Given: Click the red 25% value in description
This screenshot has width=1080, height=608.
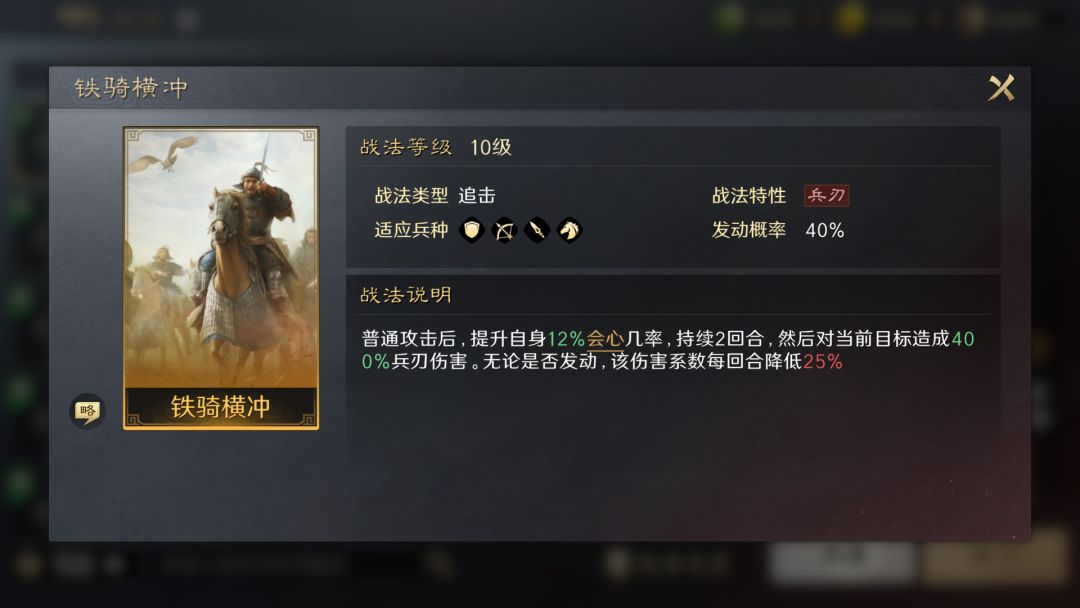Looking at the screenshot, I should point(823,361).
